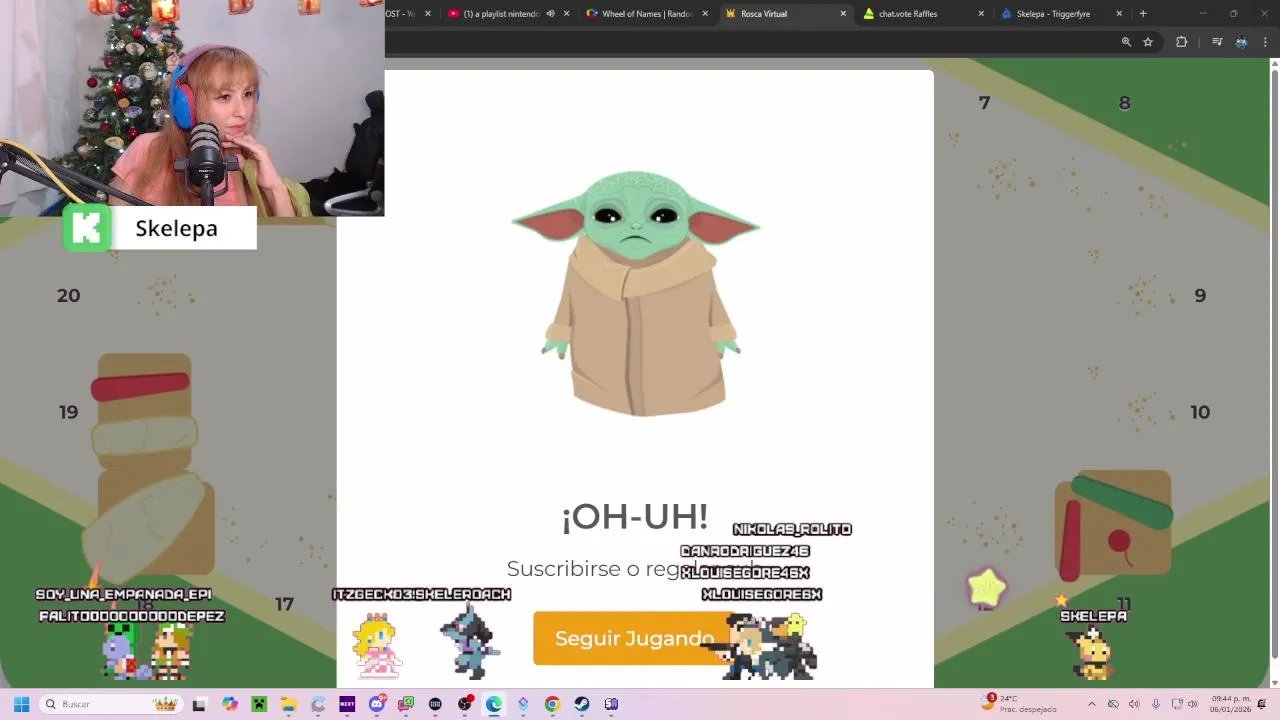Click the Pichu avatar under SKELEPA

click(1094, 653)
